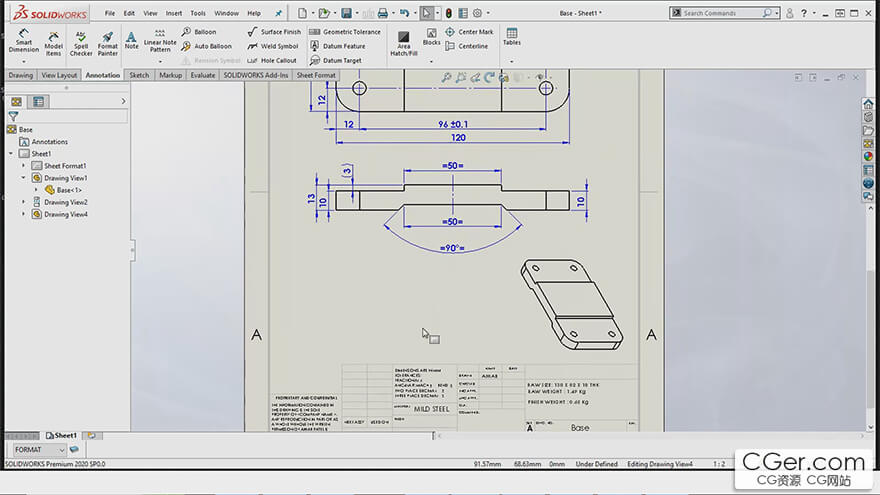Image resolution: width=880 pixels, height=495 pixels.
Task: Add a Center Mark
Action: pyautogui.click(x=469, y=32)
